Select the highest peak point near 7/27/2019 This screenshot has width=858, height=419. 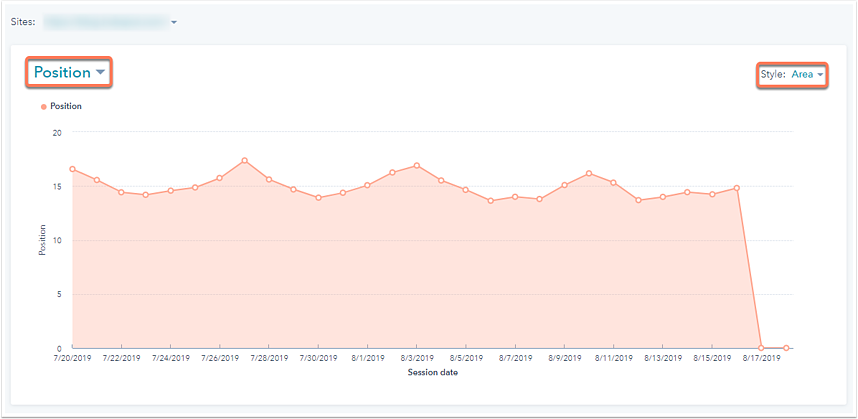(244, 160)
